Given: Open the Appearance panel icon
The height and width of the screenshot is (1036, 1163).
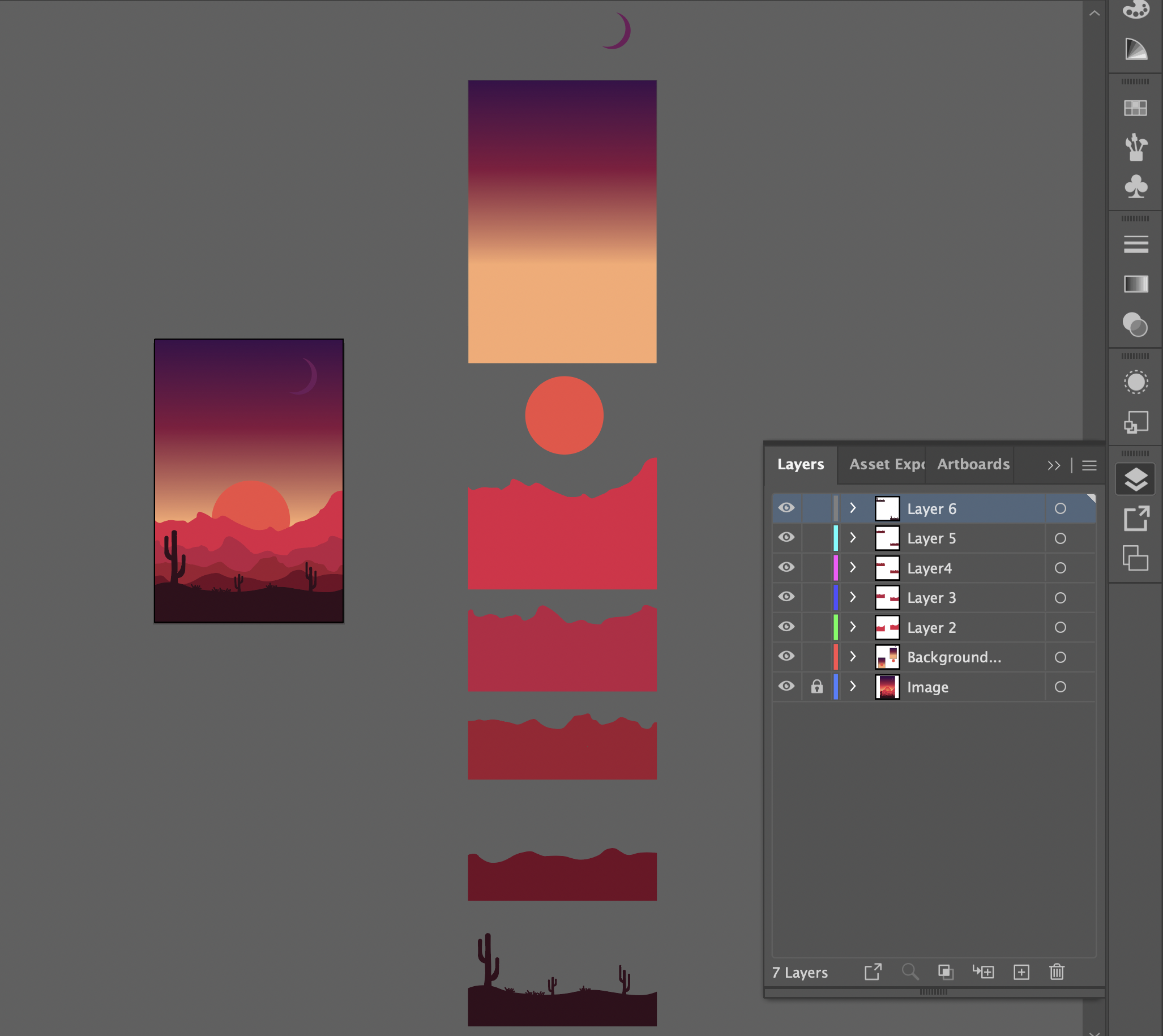Looking at the screenshot, I should click(1135, 382).
